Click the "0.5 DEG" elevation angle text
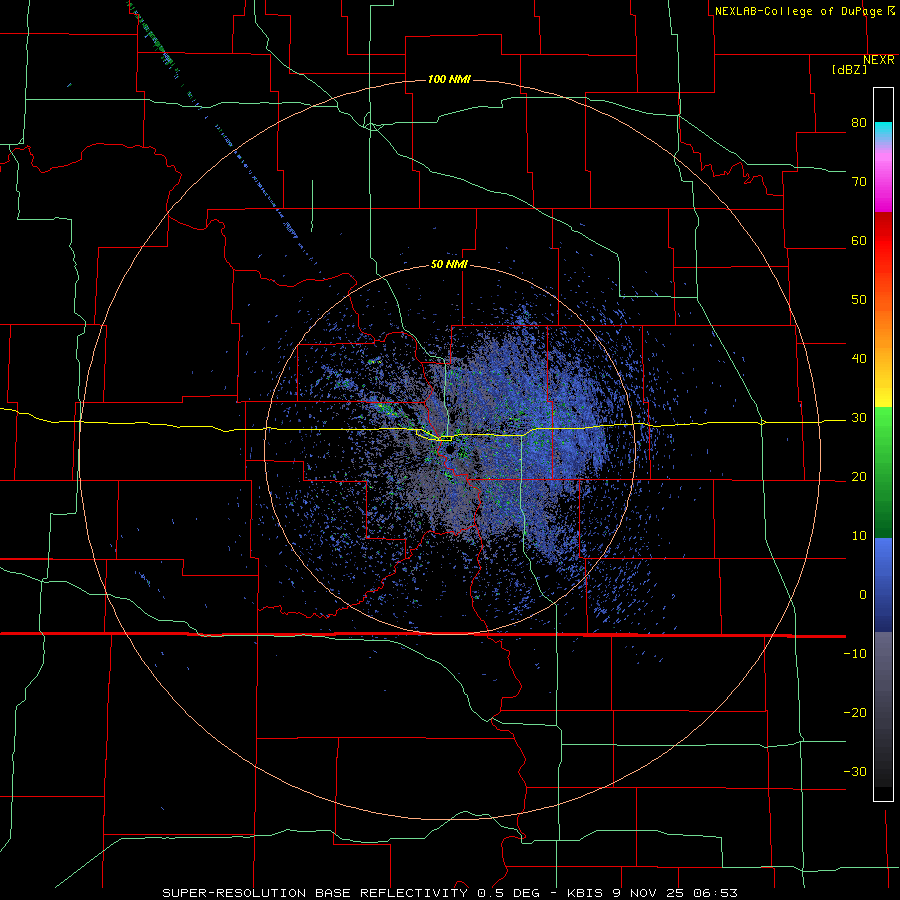Image resolution: width=900 pixels, height=900 pixels. (x=509, y=893)
